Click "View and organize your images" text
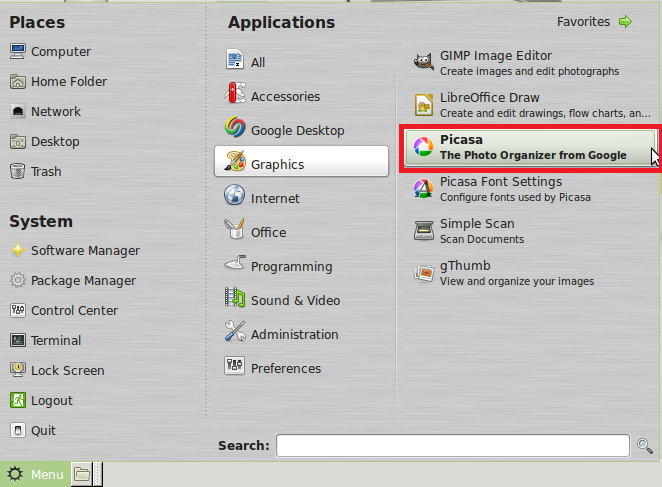 pyautogui.click(x=517, y=281)
